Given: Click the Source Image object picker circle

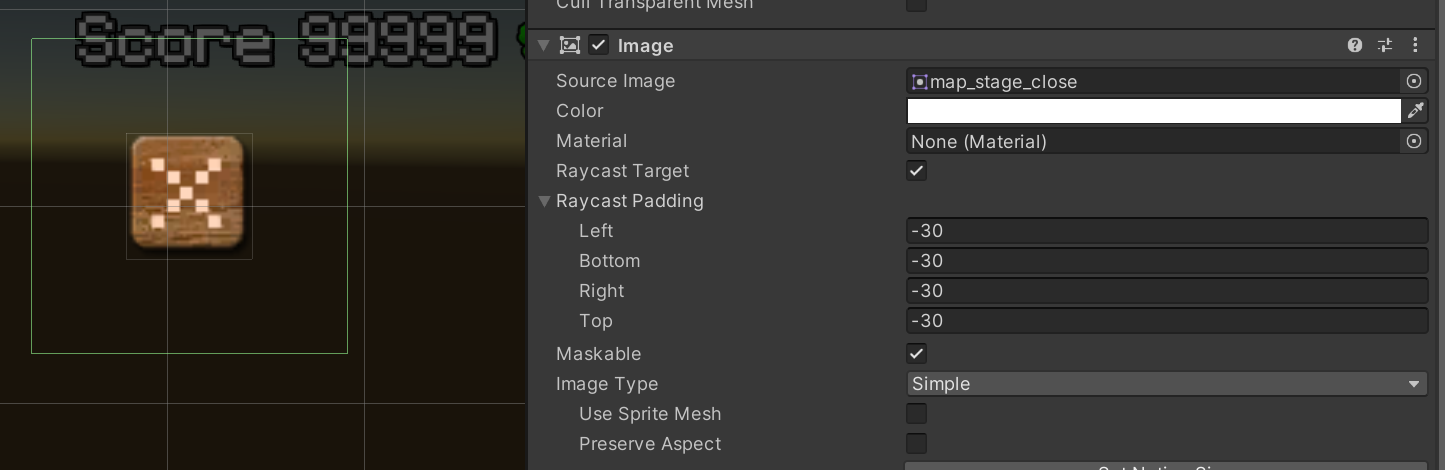Looking at the screenshot, I should 1414,81.
